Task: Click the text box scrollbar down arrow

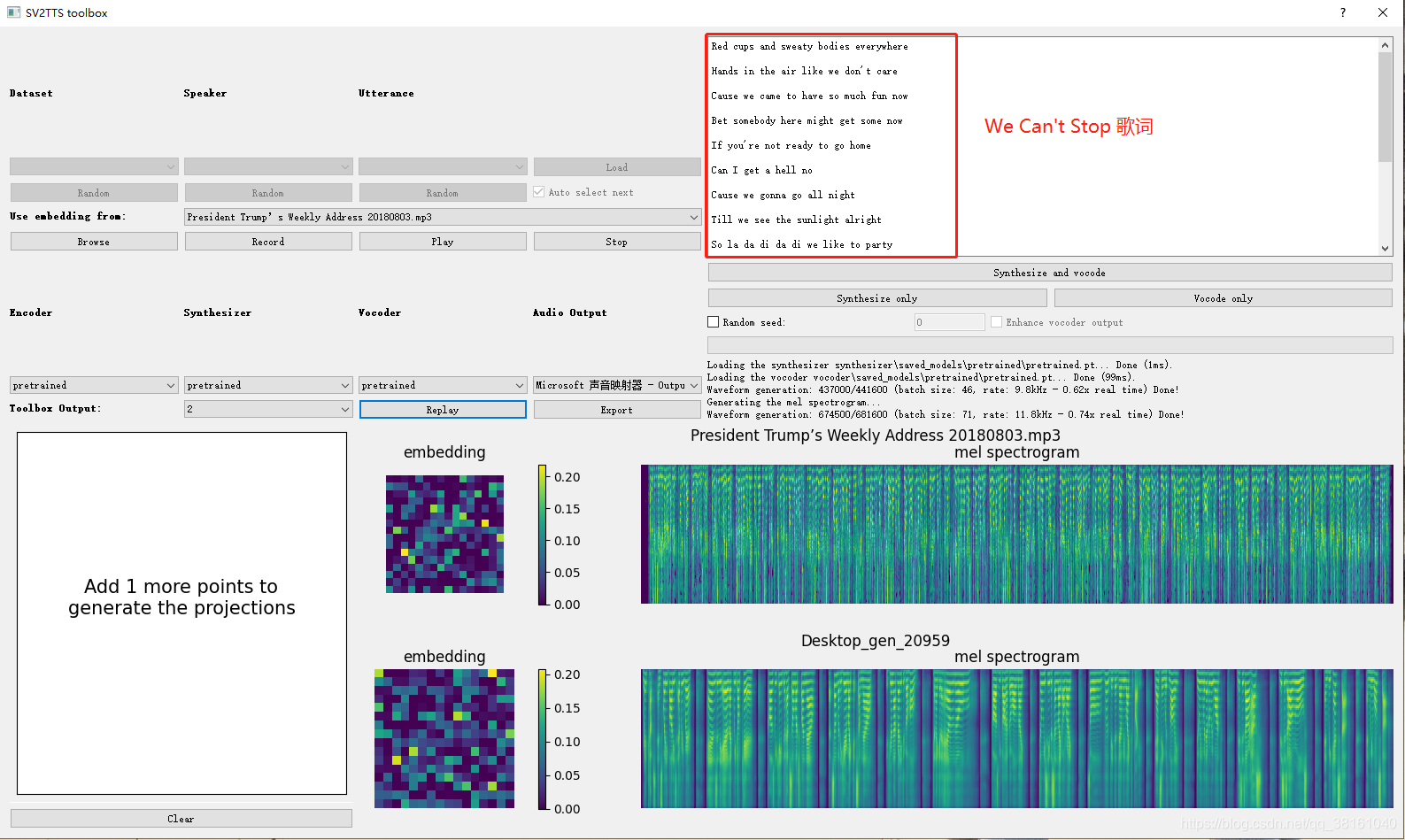Action: coord(1386,249)
